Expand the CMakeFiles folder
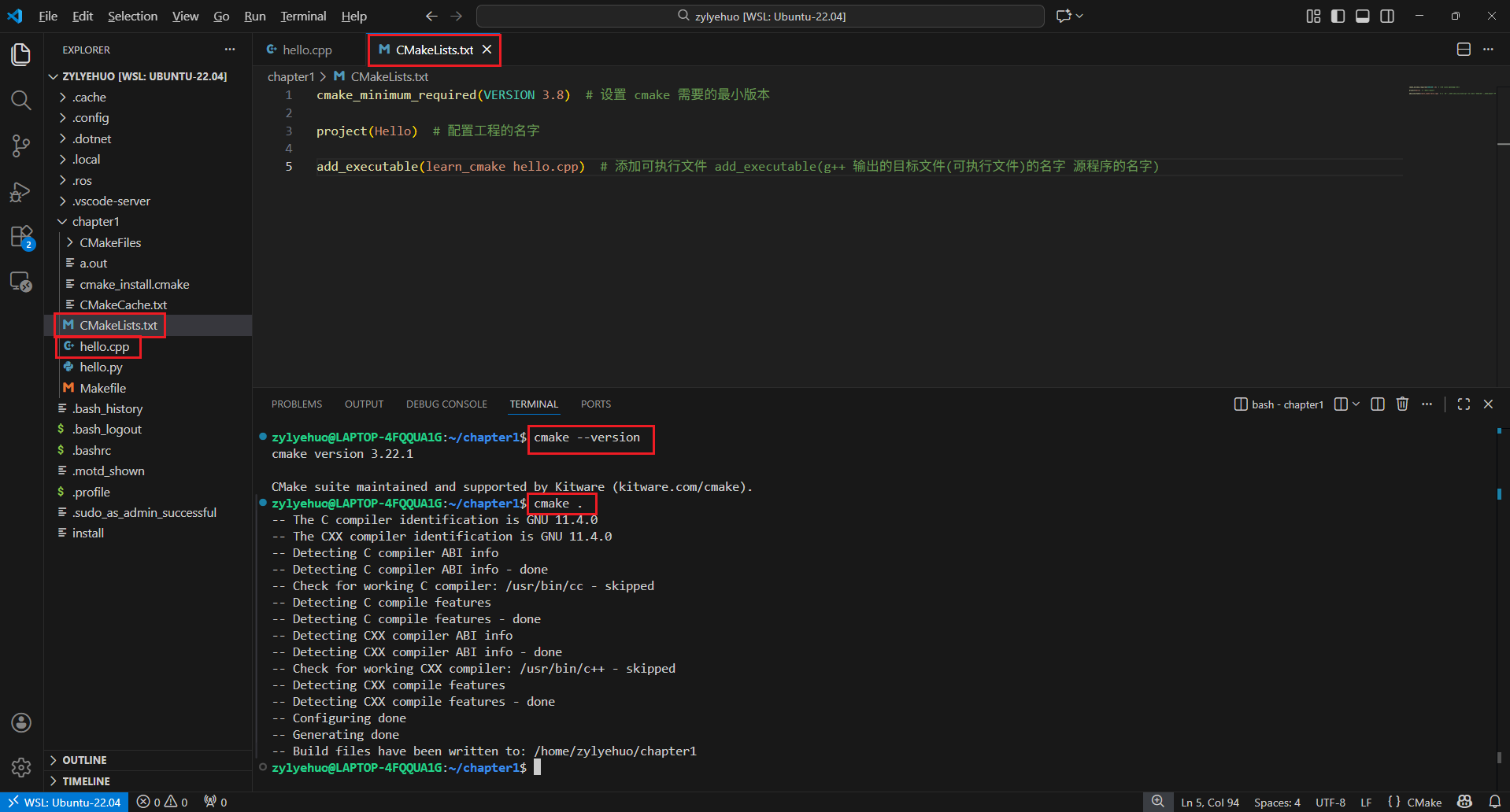 click(x=148, y=242)
